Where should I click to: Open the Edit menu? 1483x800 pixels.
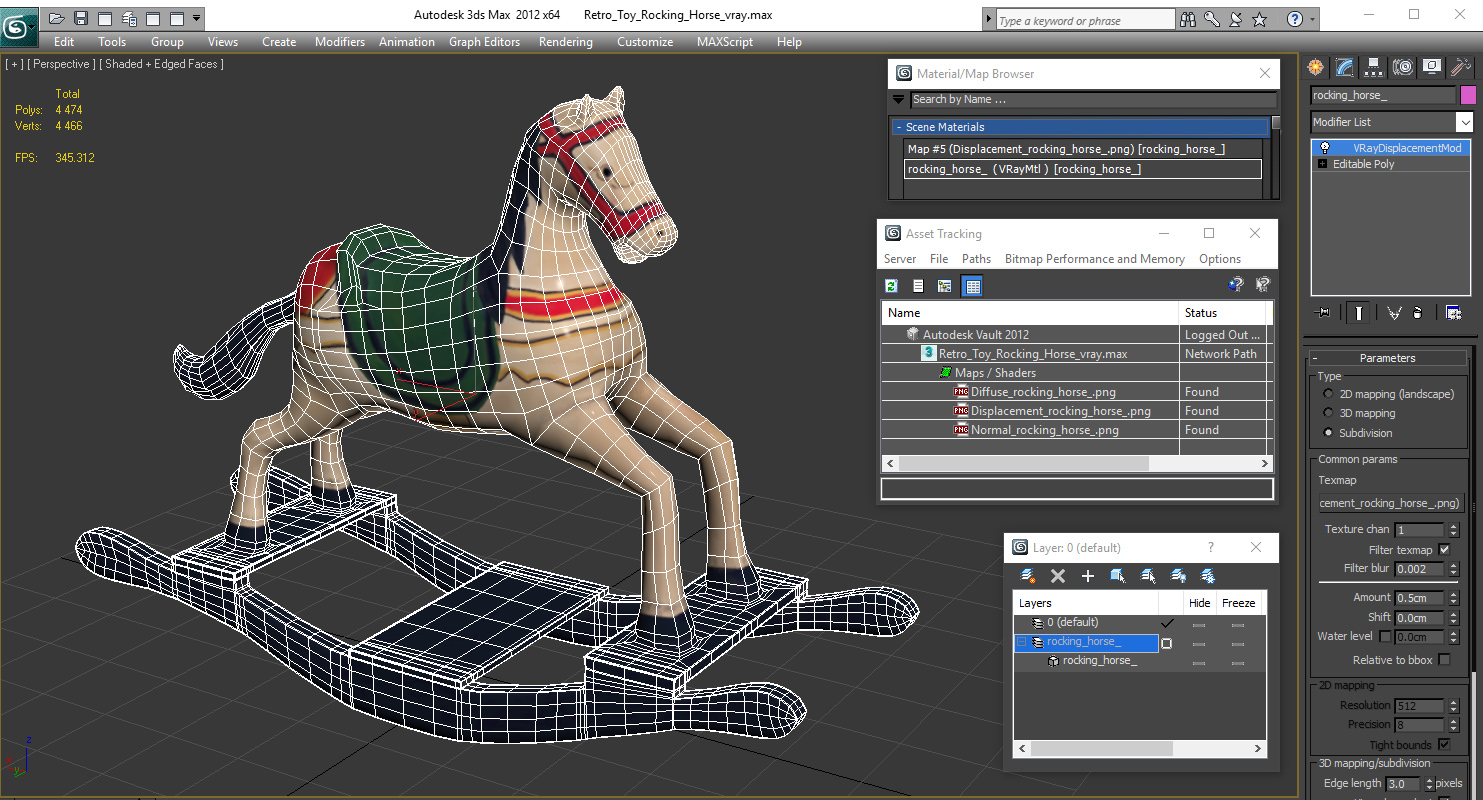64,42
